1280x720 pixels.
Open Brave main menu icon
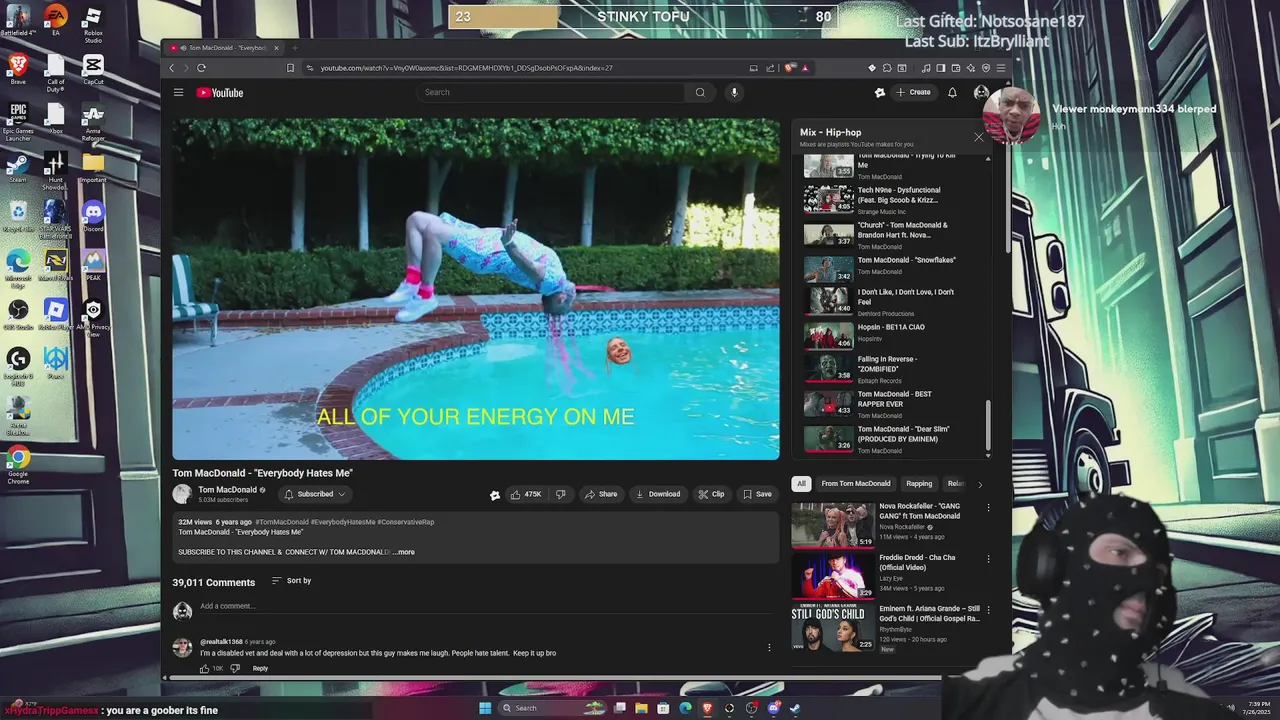click(x=1001, y=68)
